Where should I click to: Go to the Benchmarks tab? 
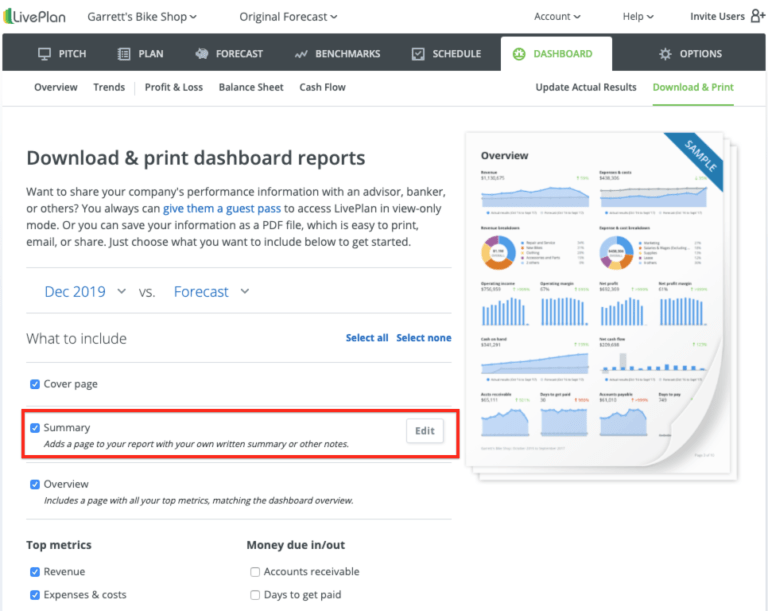click(x=337, y=54)
